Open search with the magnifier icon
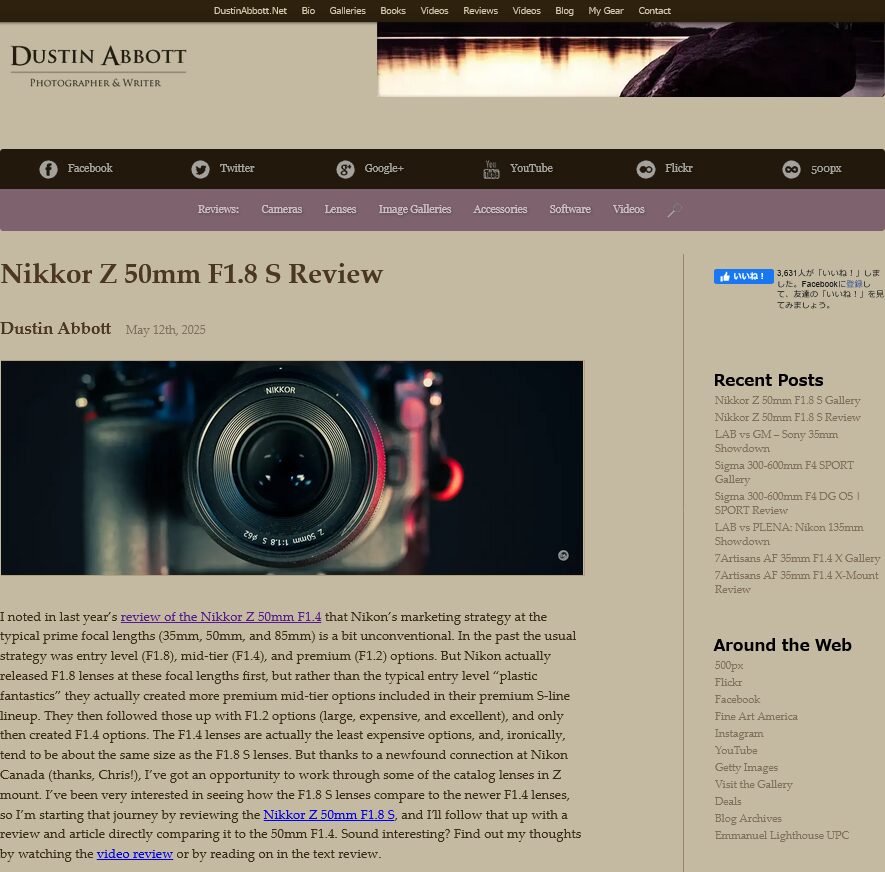This screenshot has width=885, height=872. (674, 210)
